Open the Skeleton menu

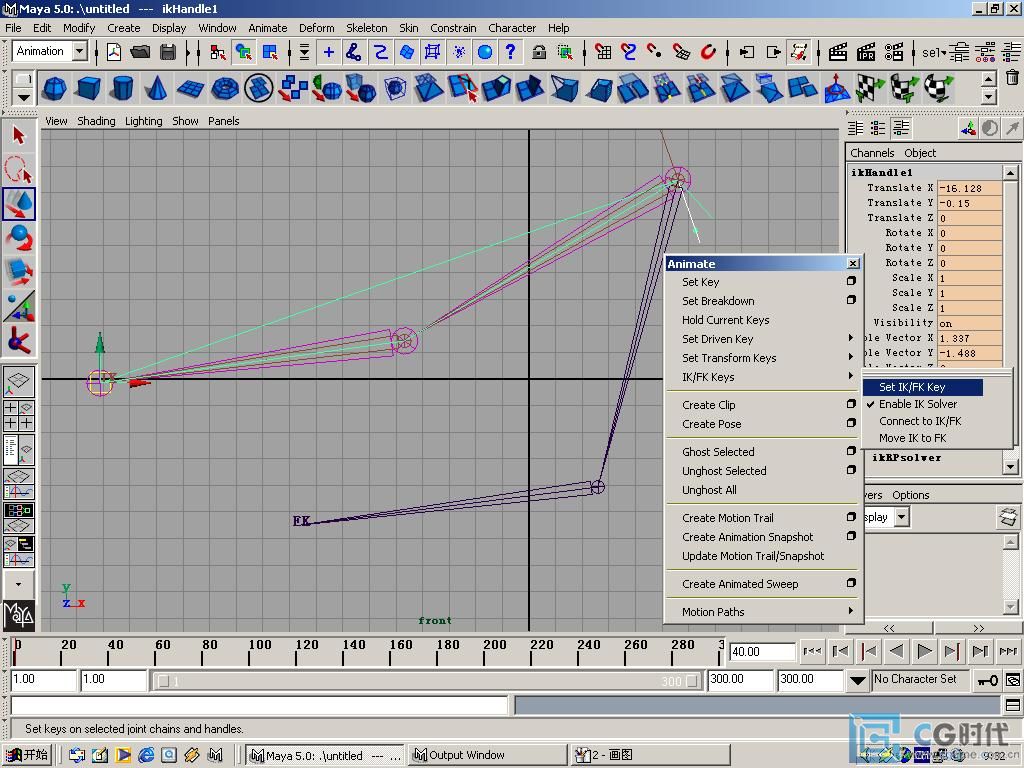click(x=366, y=28)
